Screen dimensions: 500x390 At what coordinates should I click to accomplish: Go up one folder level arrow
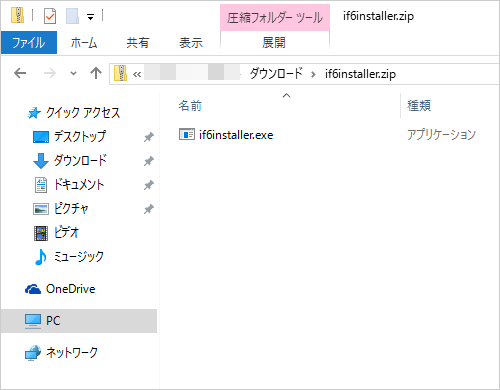pos(96,73)
